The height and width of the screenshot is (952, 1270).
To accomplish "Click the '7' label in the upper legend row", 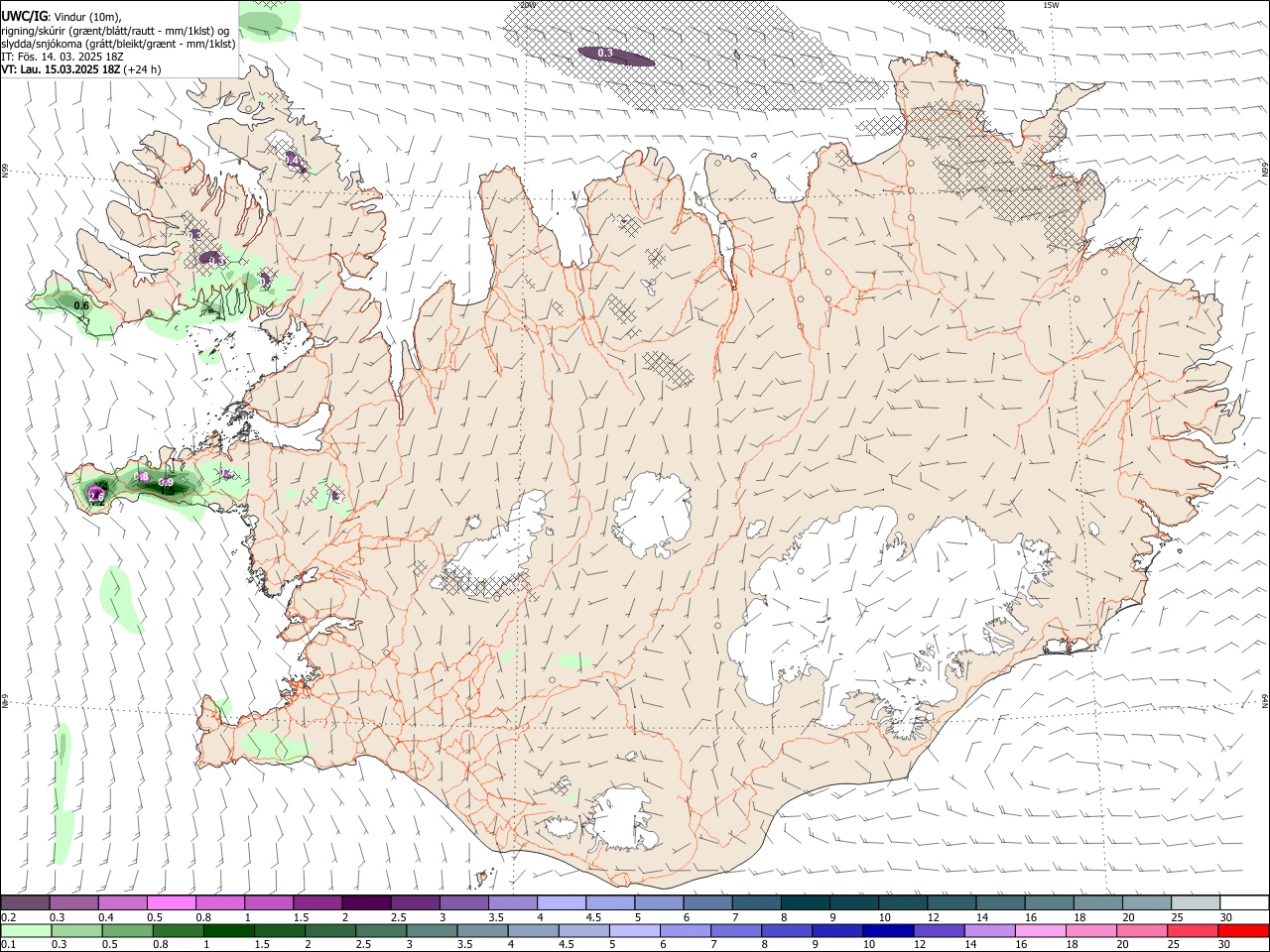I will [x=733, y=917].
